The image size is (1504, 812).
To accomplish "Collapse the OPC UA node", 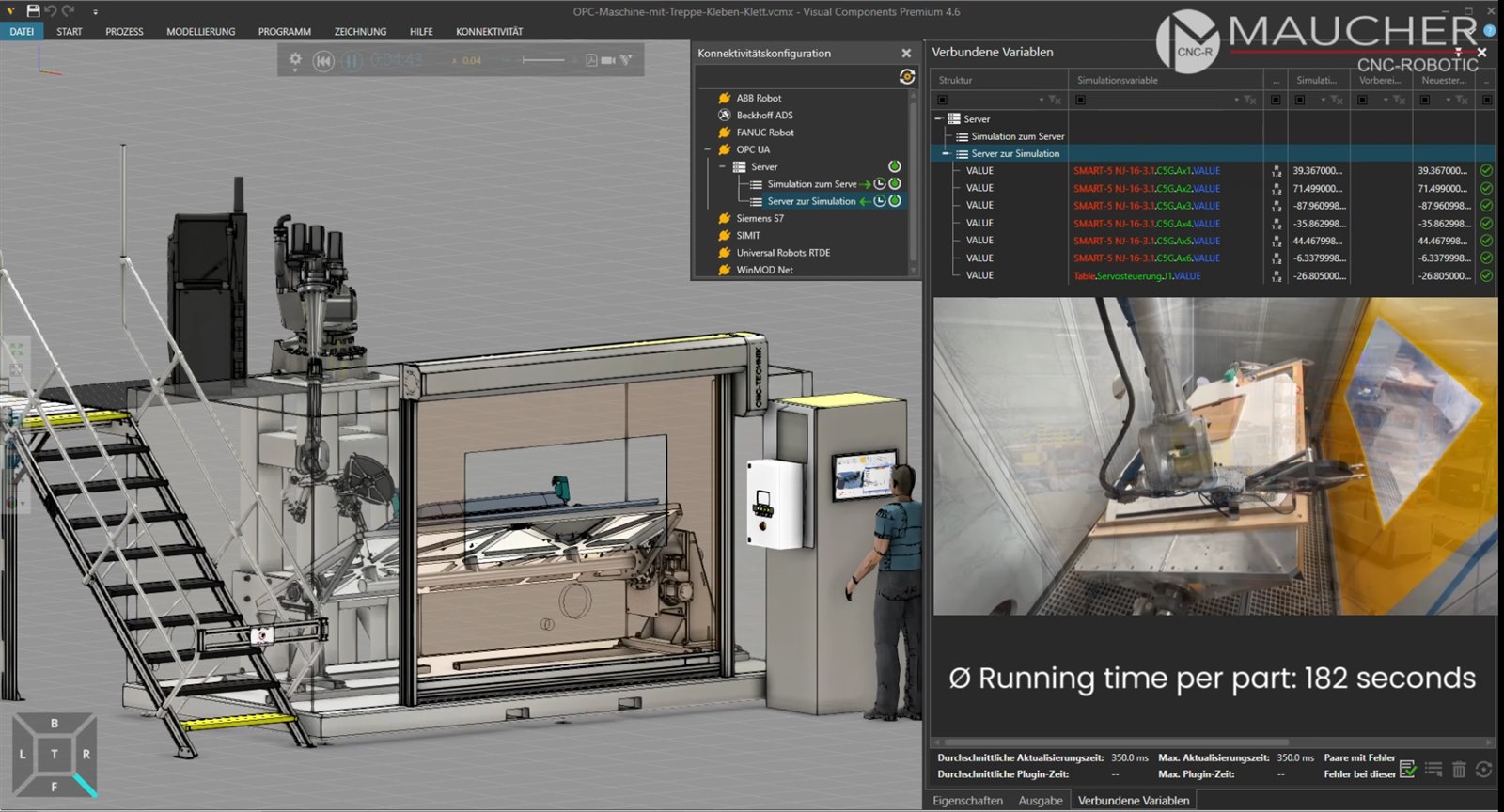I will 708,149.
